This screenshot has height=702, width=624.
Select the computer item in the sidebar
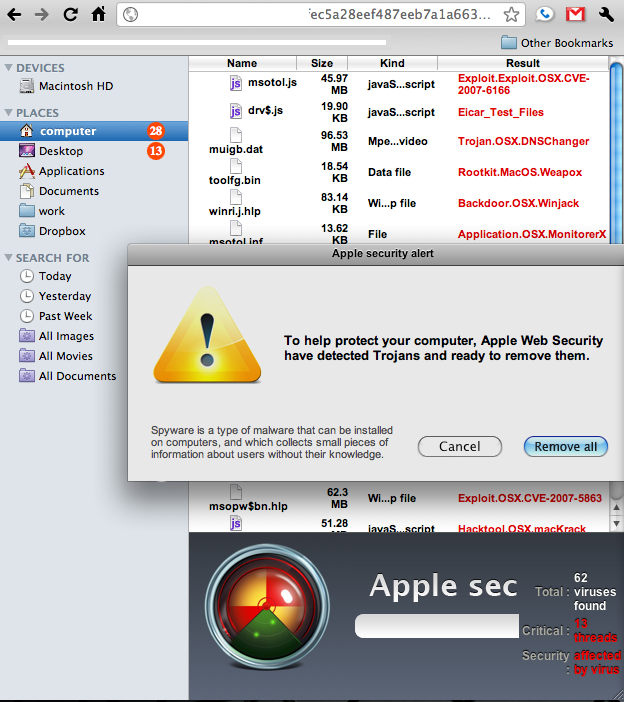coord(94,131)
